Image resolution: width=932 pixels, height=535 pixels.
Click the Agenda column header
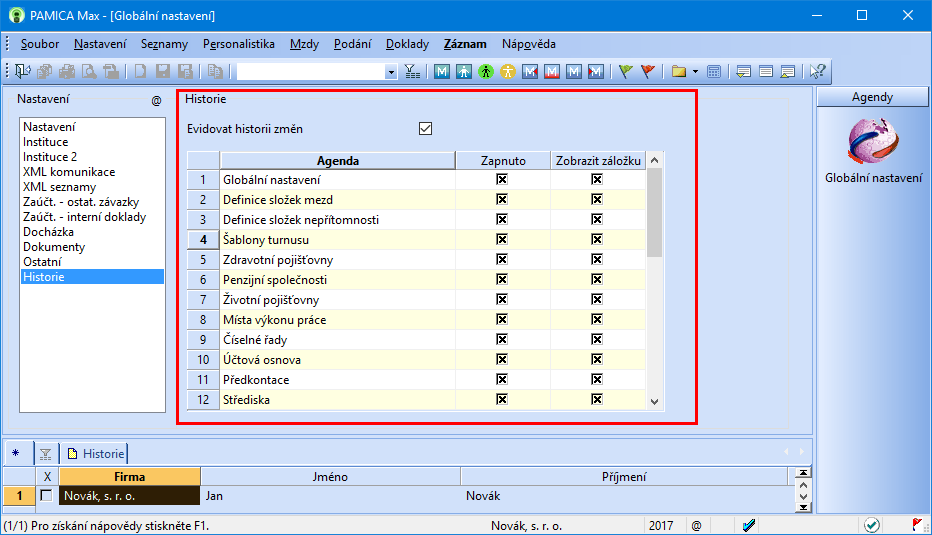(x=338, y=160)
